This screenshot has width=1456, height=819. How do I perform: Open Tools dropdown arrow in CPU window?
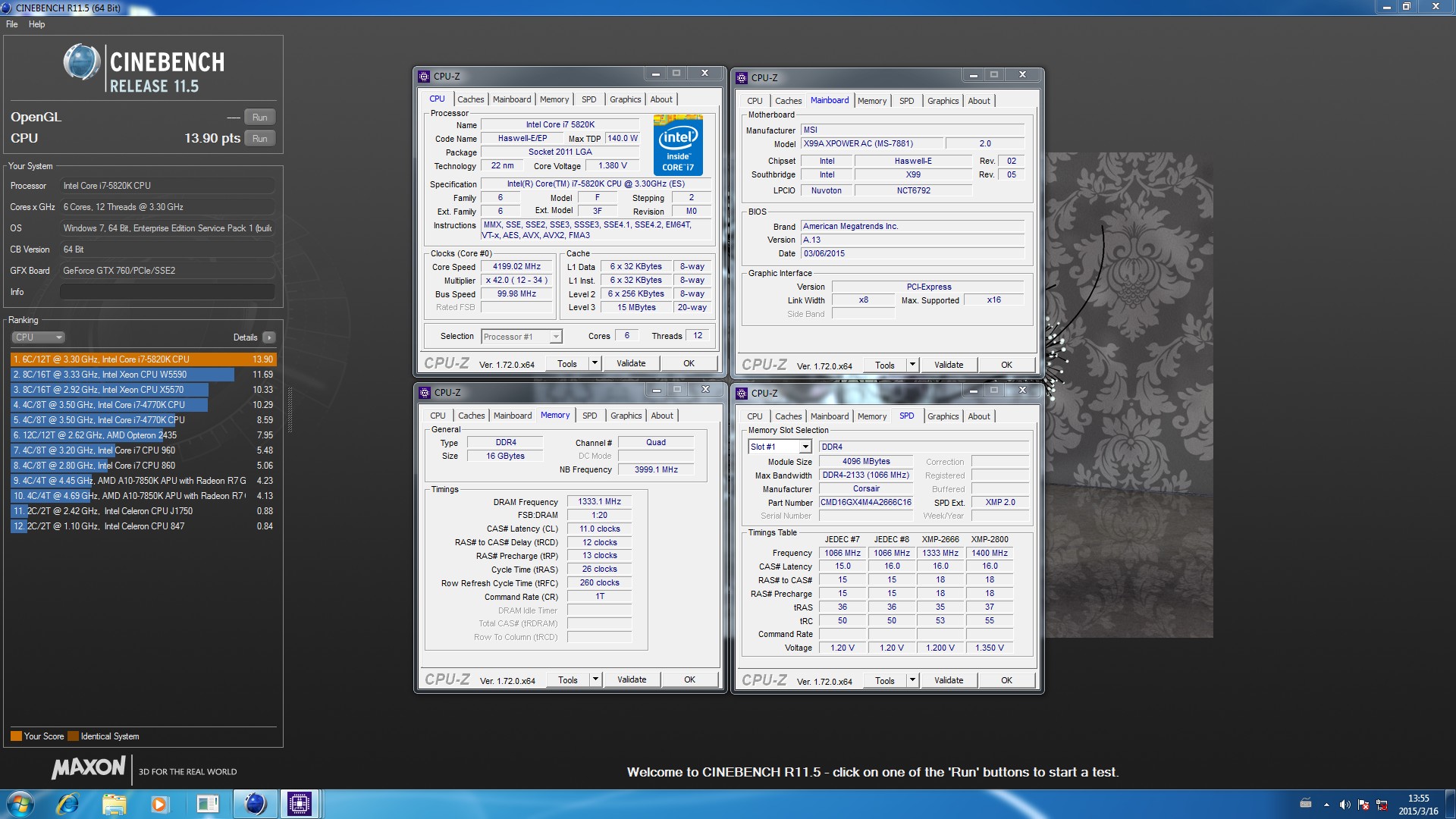(595, 364)
